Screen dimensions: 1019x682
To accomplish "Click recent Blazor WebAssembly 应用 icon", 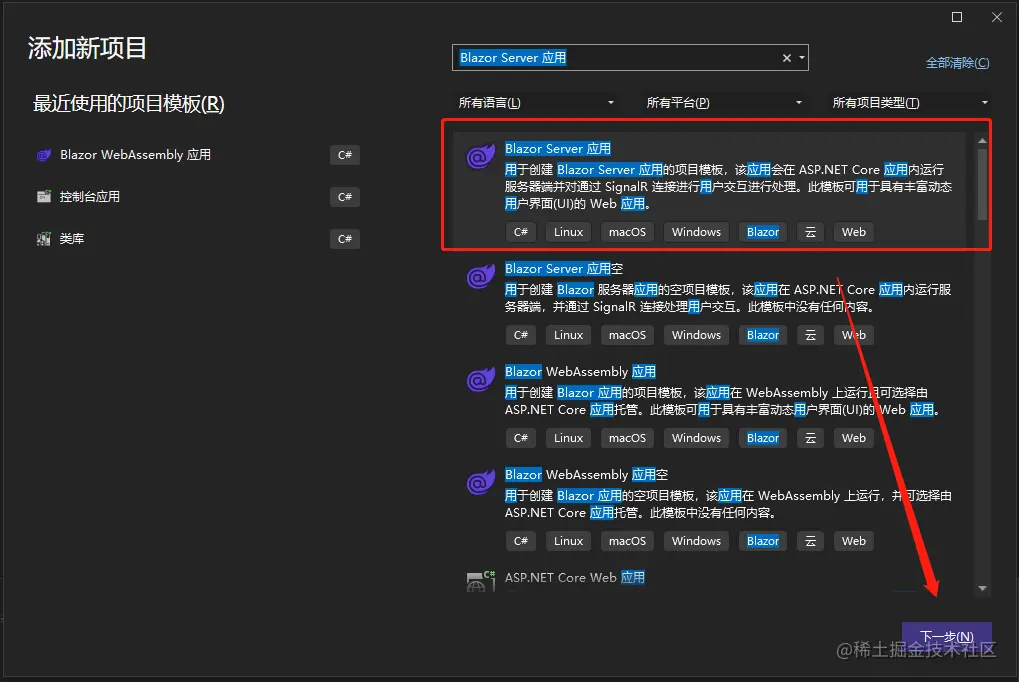I will coord(44,155).
